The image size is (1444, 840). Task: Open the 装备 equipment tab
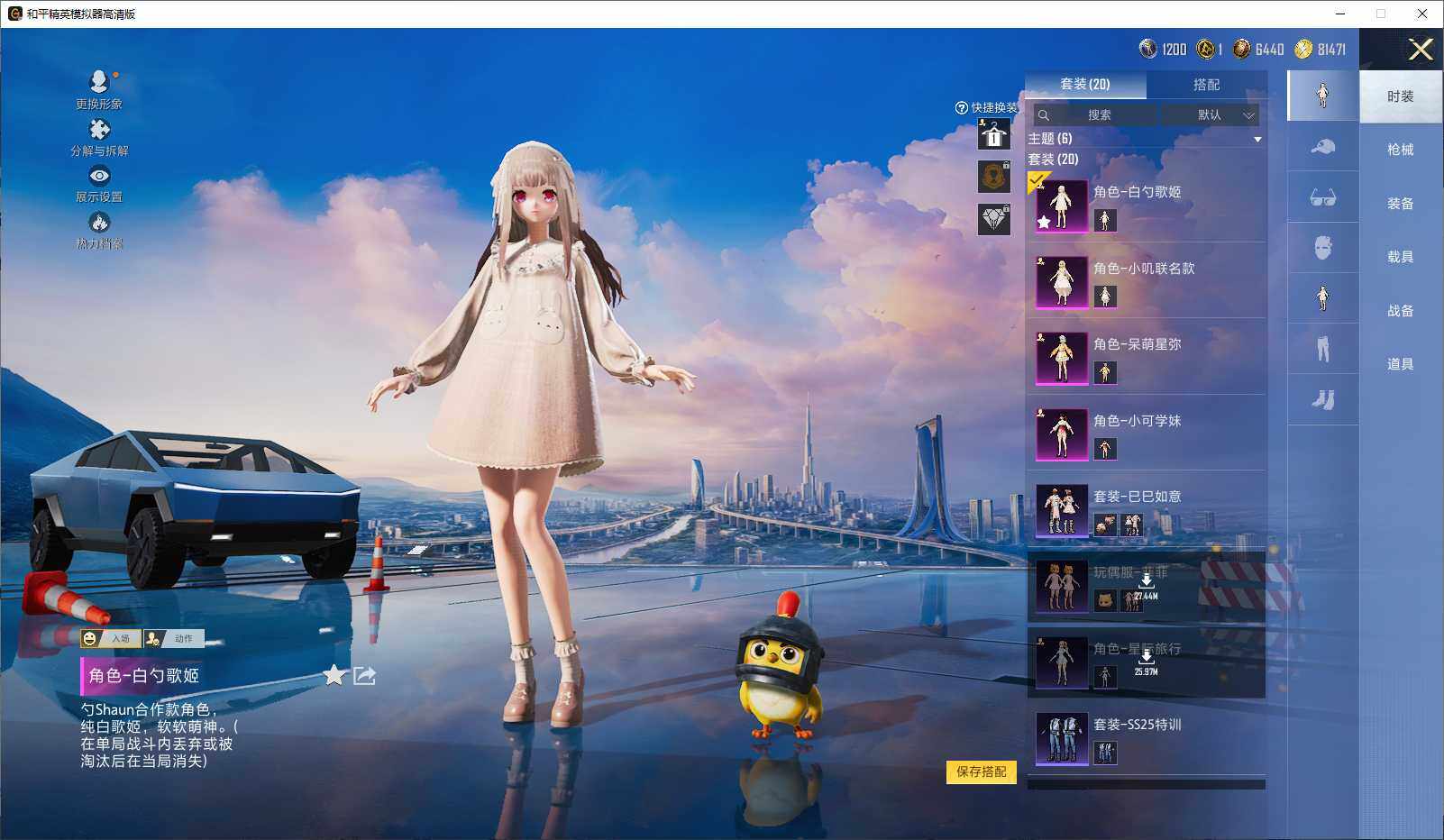1401,204
